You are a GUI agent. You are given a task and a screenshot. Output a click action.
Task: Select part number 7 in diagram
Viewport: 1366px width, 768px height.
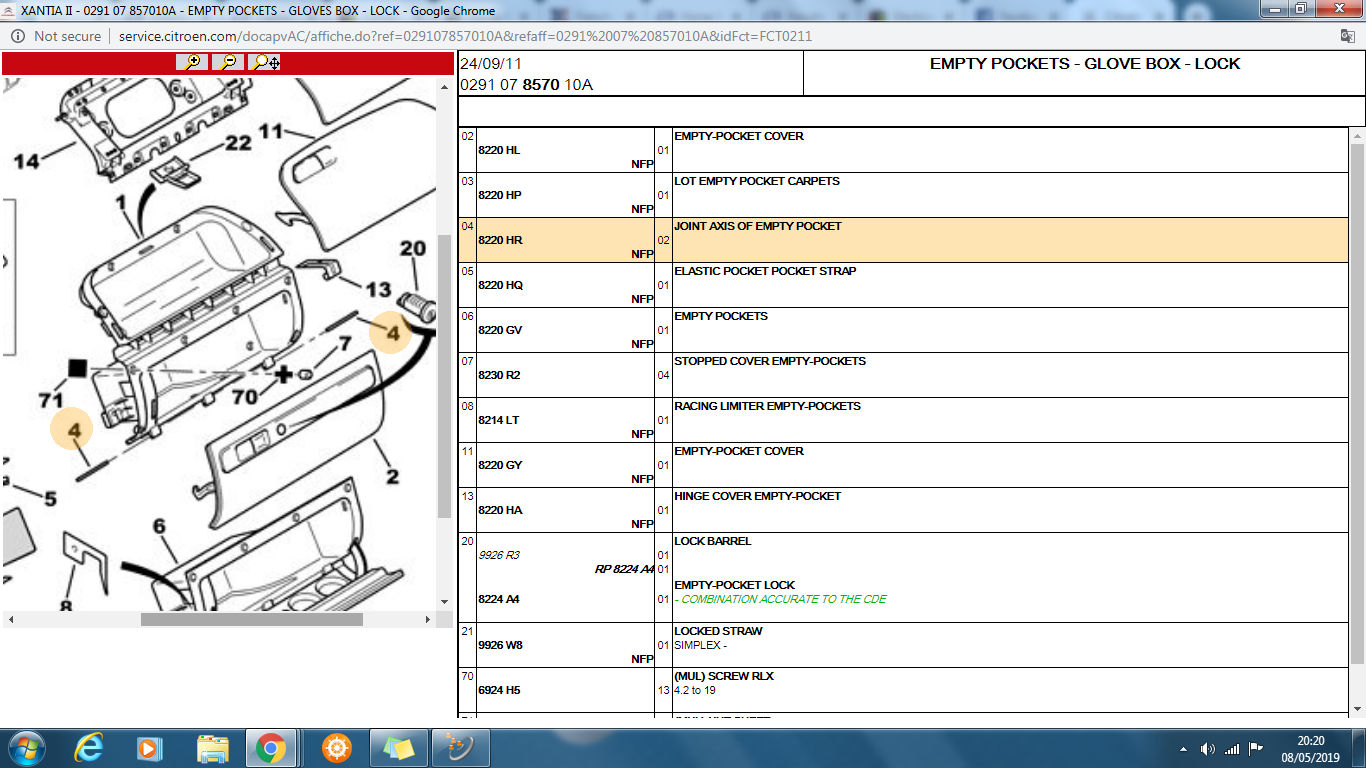coord(345,344)
